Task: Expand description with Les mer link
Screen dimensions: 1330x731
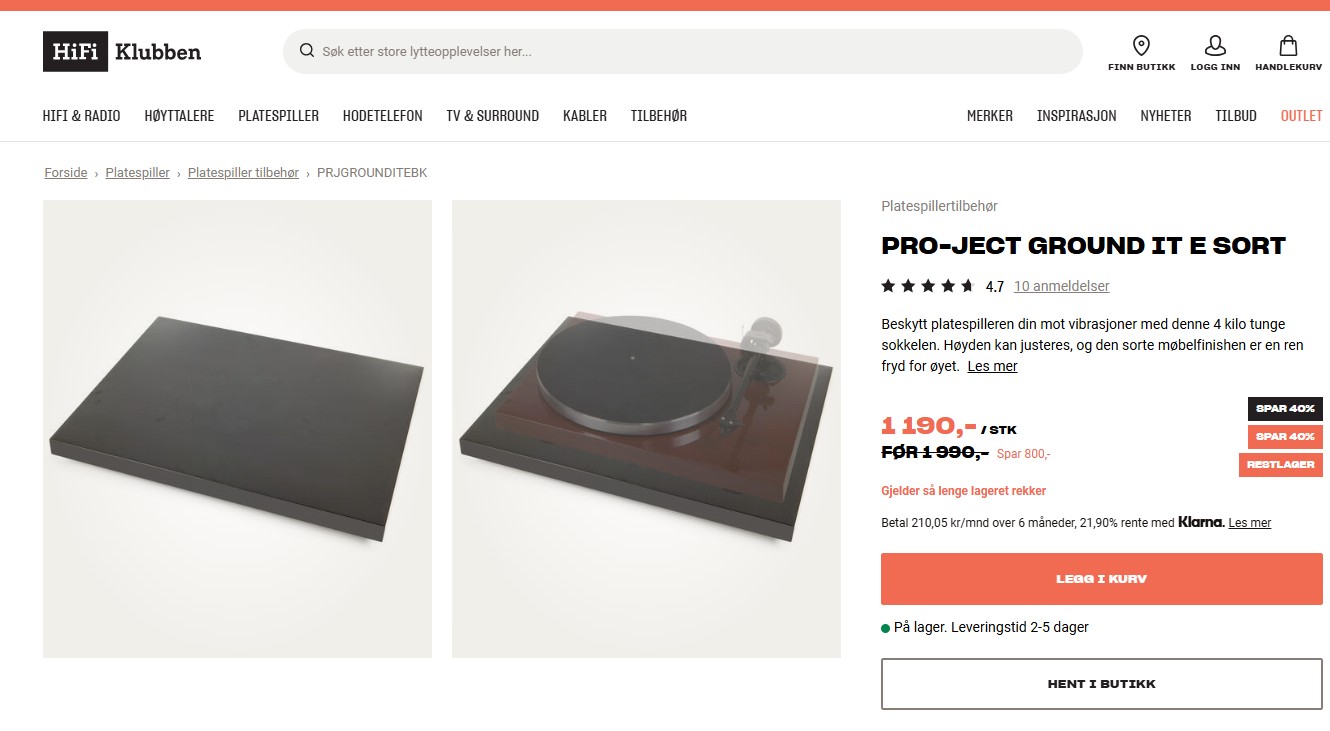Action: (x=992, y=366)
